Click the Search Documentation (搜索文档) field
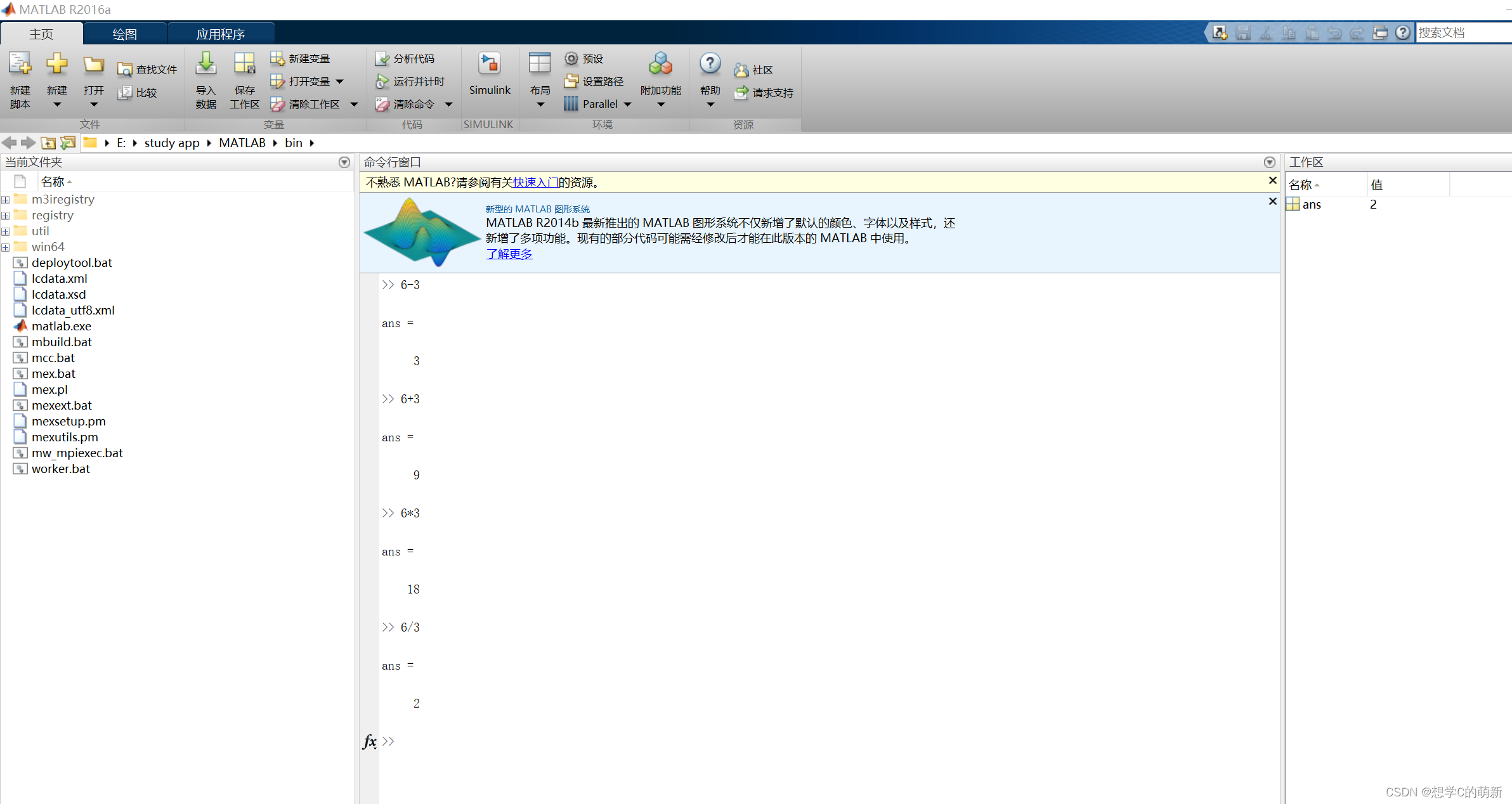The height and width of the screenshot is (804, 1512). [x=1461, y=33]
